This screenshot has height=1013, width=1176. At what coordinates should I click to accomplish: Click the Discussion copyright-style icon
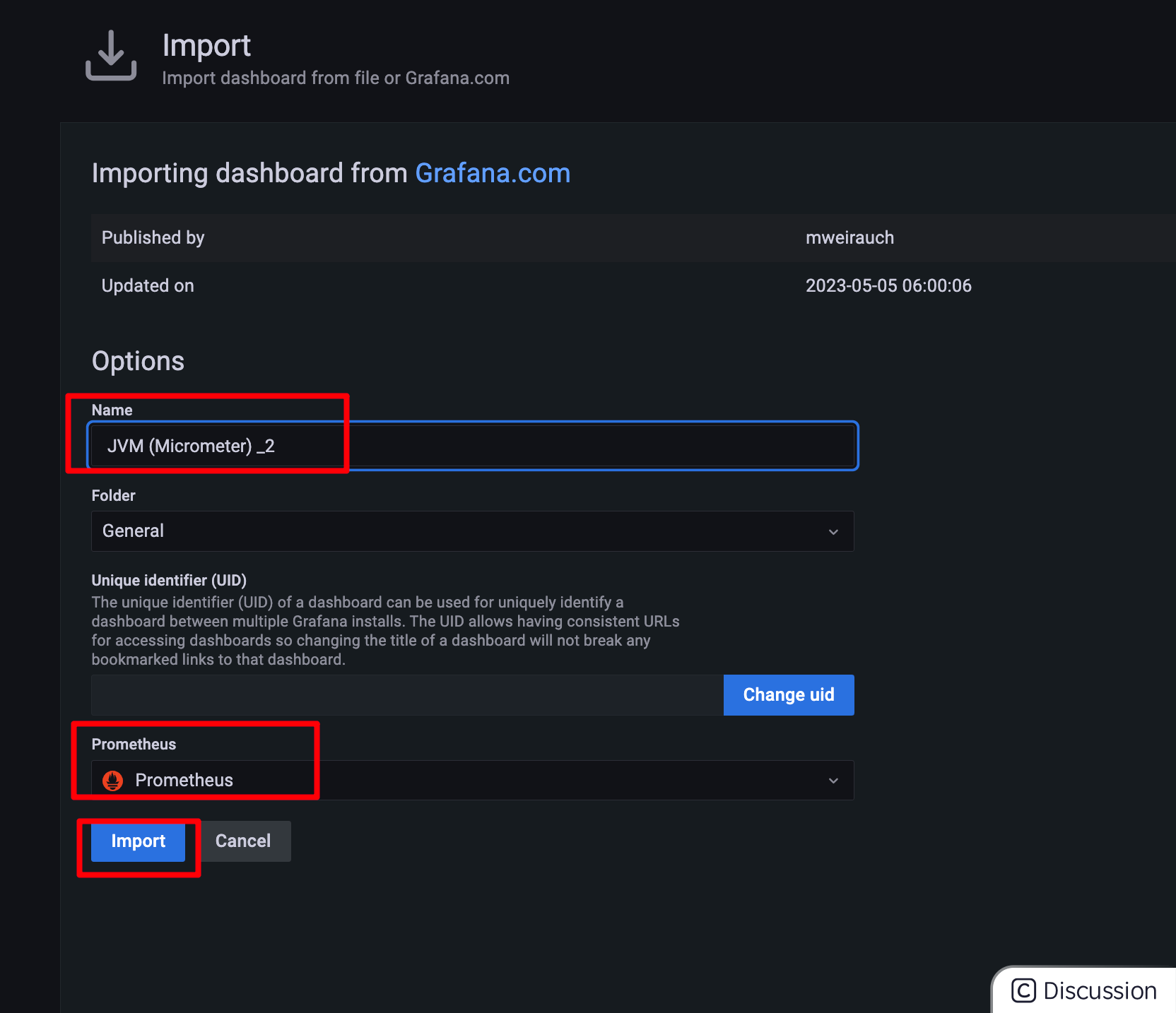click(1023, 990)
